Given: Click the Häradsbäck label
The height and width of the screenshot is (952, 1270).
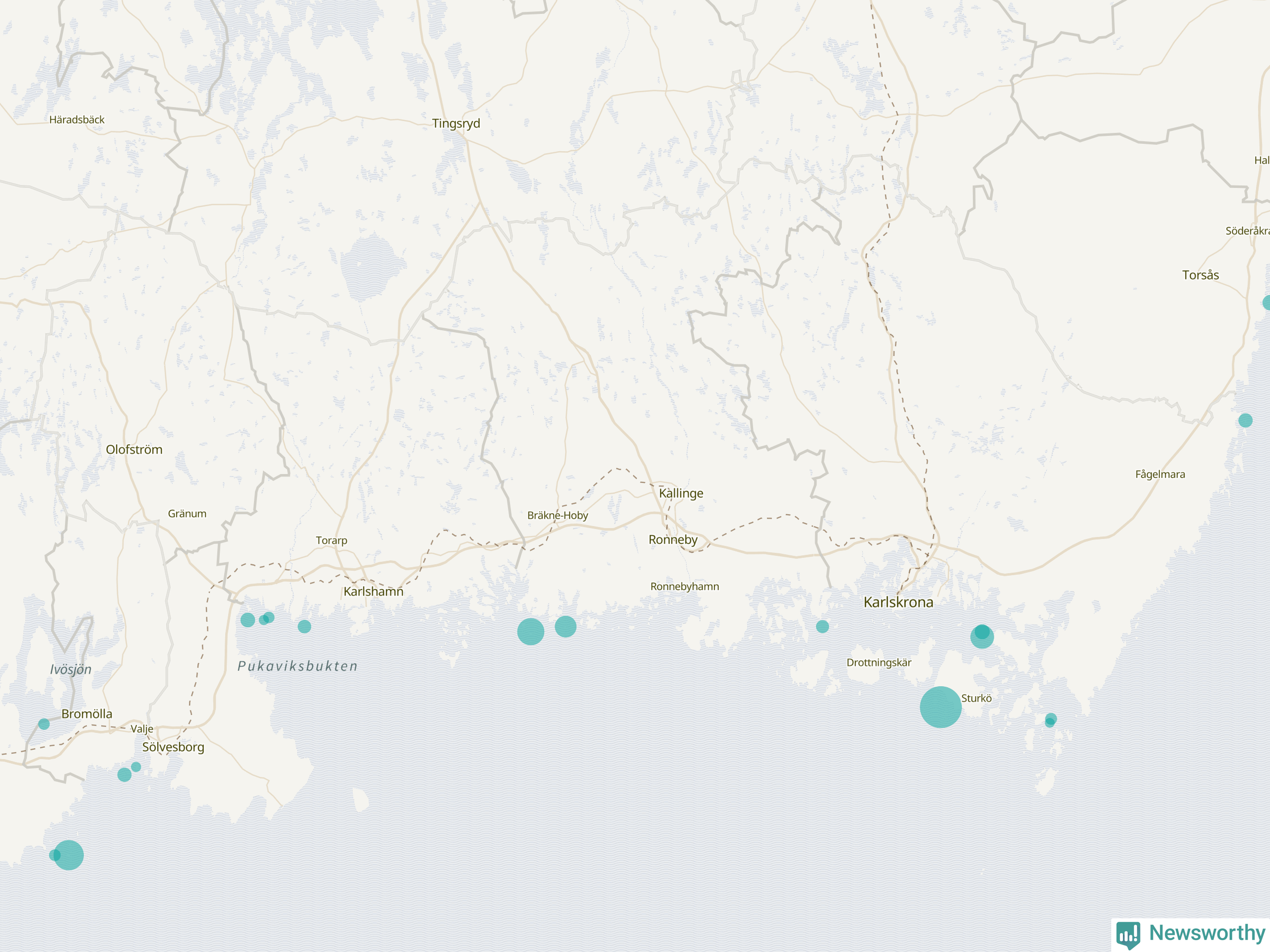Looking at the screenshot, I should (x=77, y=119).
